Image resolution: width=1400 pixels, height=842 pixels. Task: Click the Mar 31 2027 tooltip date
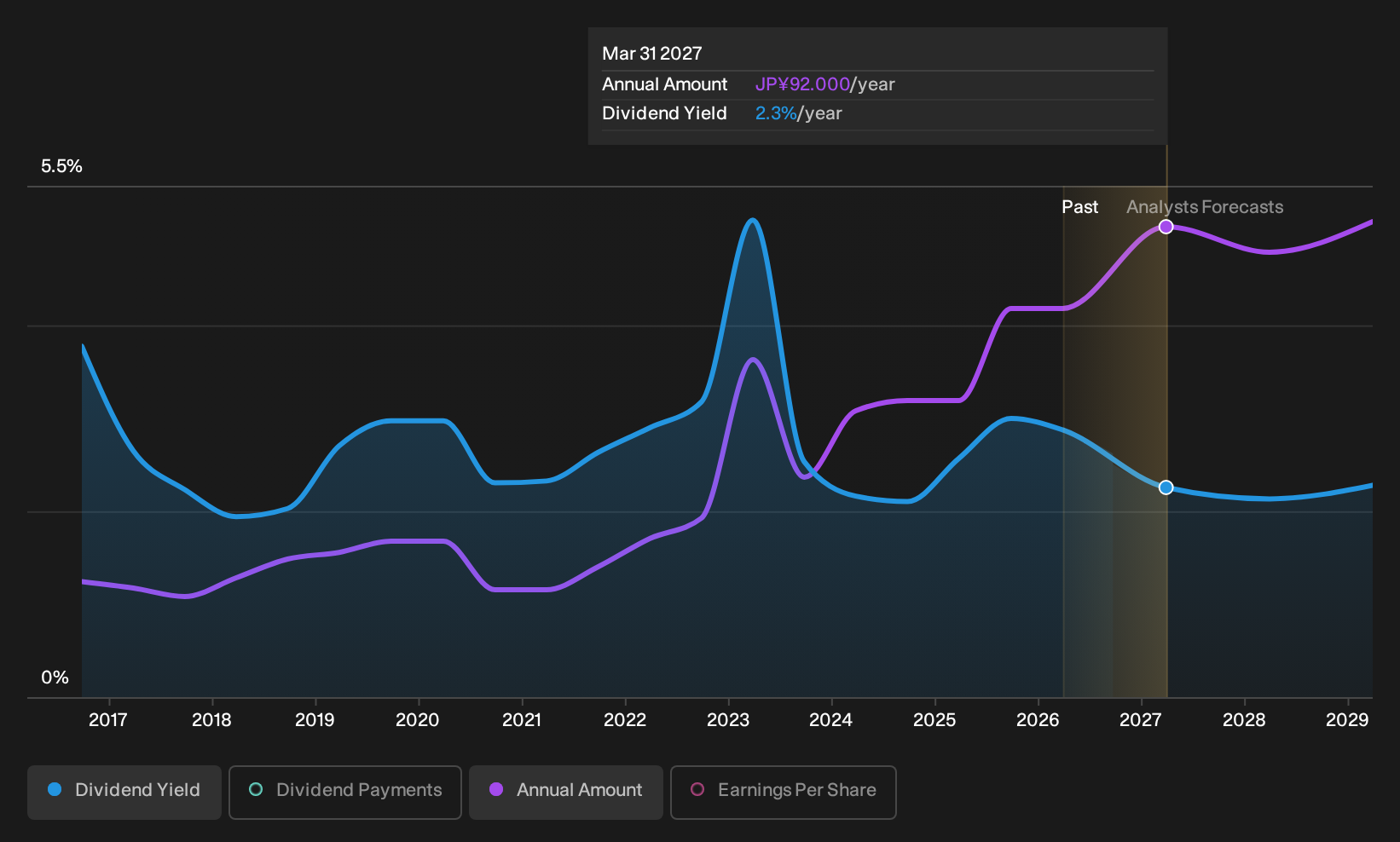[x=652, y=54]
